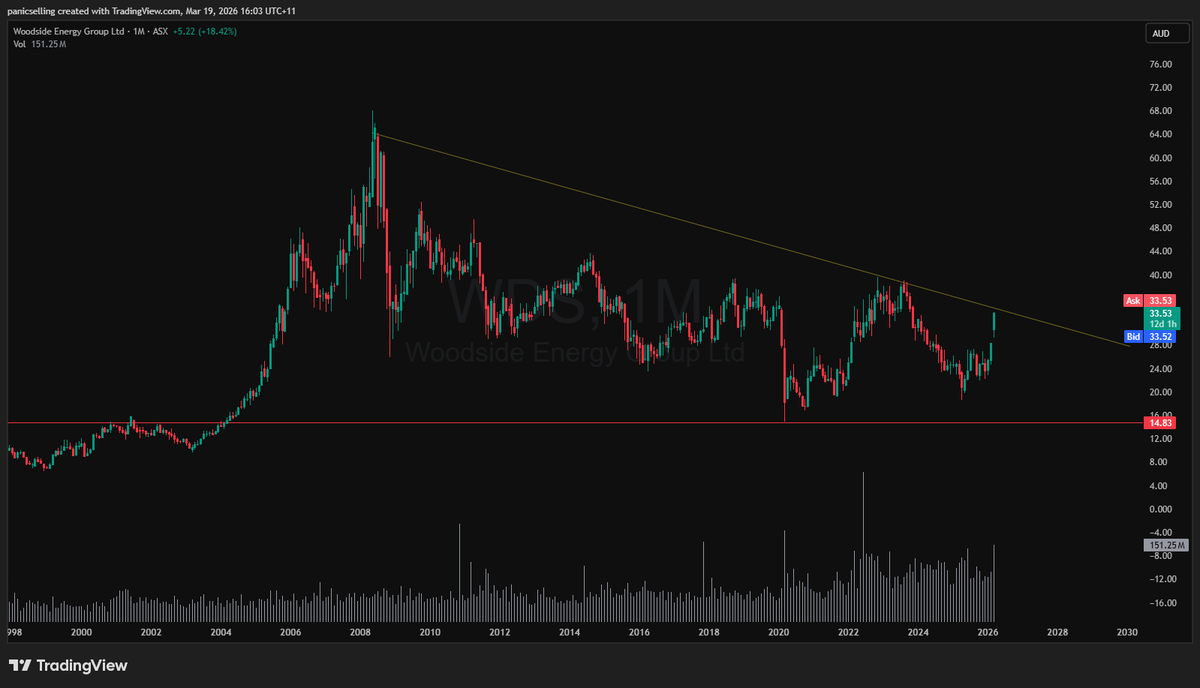The image size is (1200, 688).
Task: Select the red 14.83 horizontal line label
Action: click(1161, 423)
